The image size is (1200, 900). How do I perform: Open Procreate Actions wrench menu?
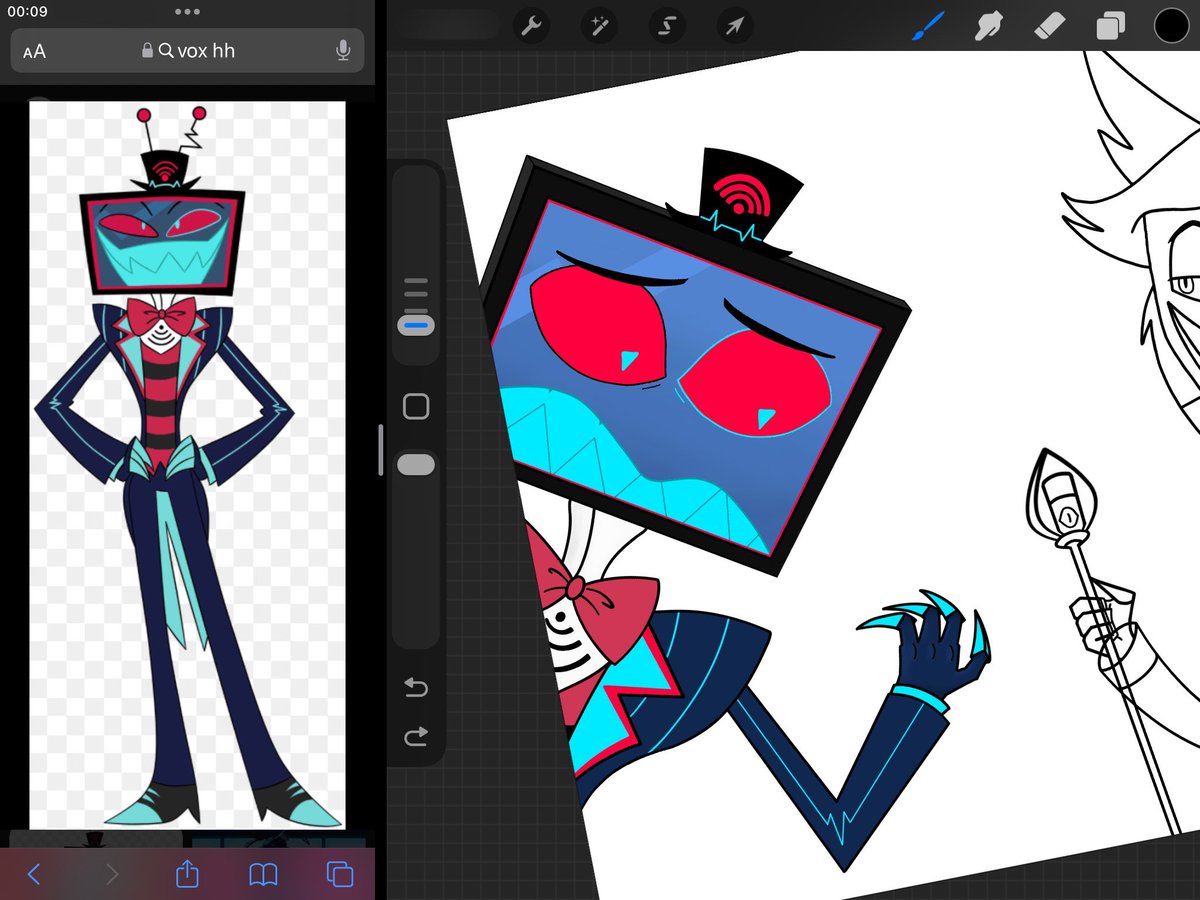point(531,26)
